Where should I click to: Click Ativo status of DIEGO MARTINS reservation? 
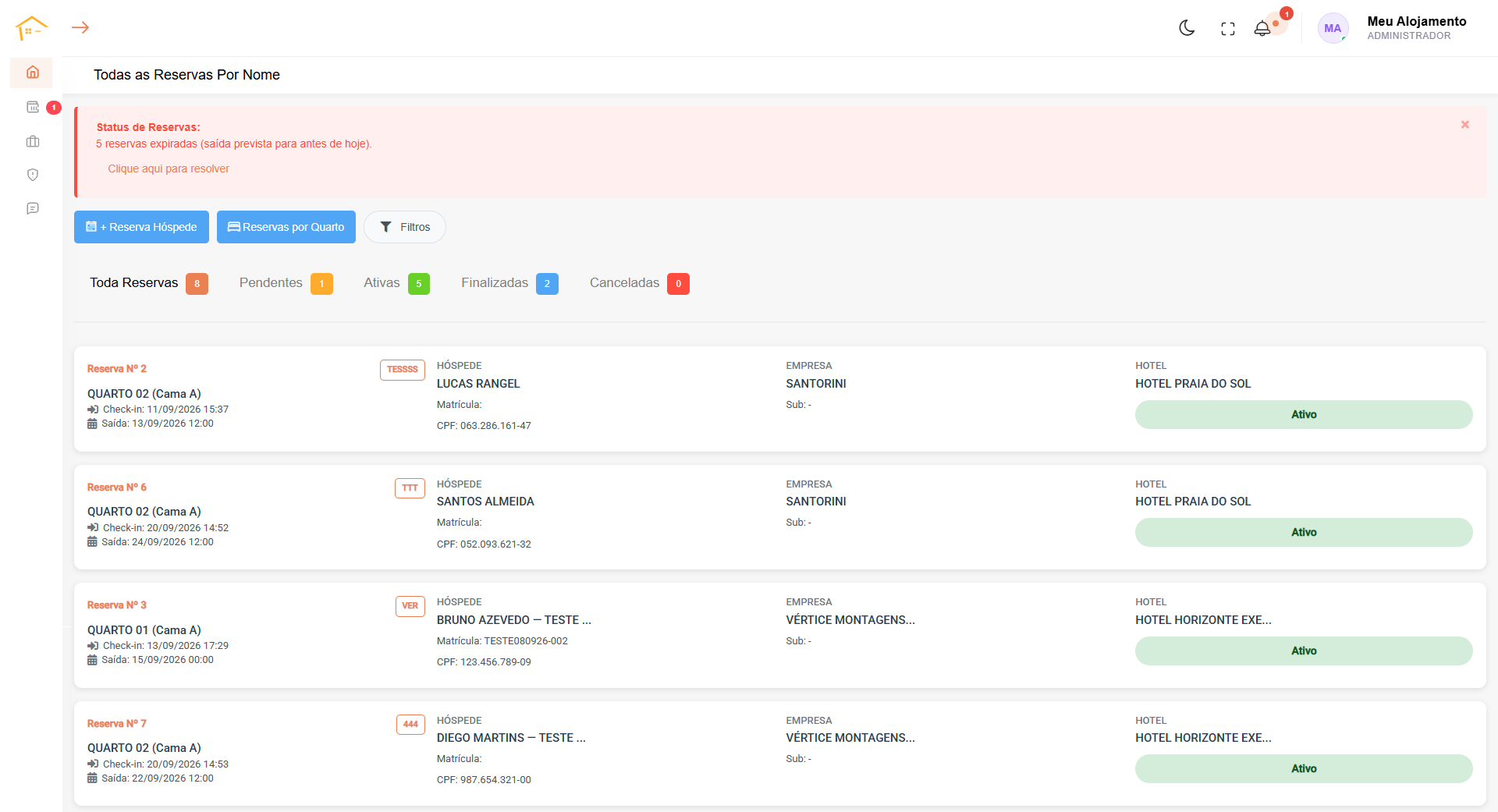[1304, 768]
